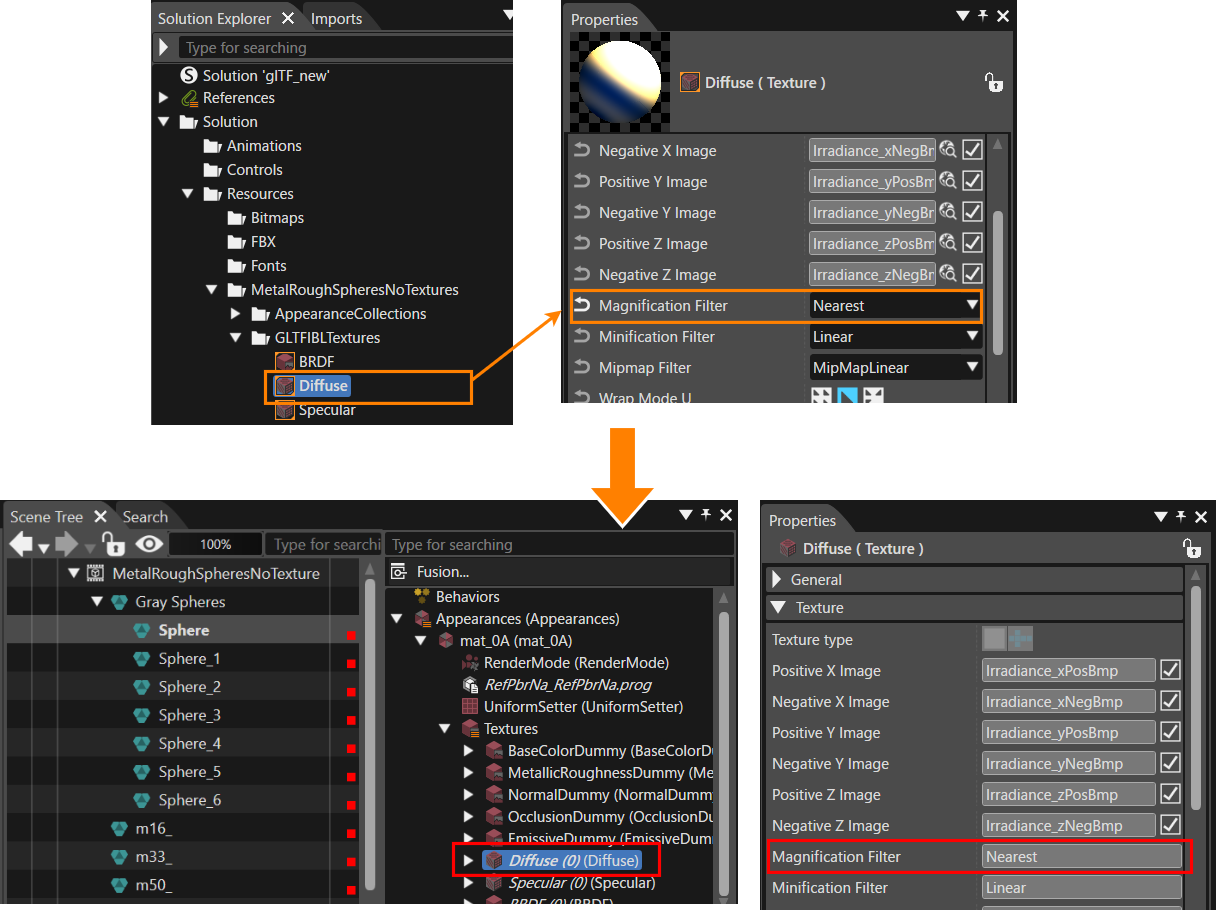
Task: Click the browse icon next to Negative X Image
Action: tap(948, 150)
